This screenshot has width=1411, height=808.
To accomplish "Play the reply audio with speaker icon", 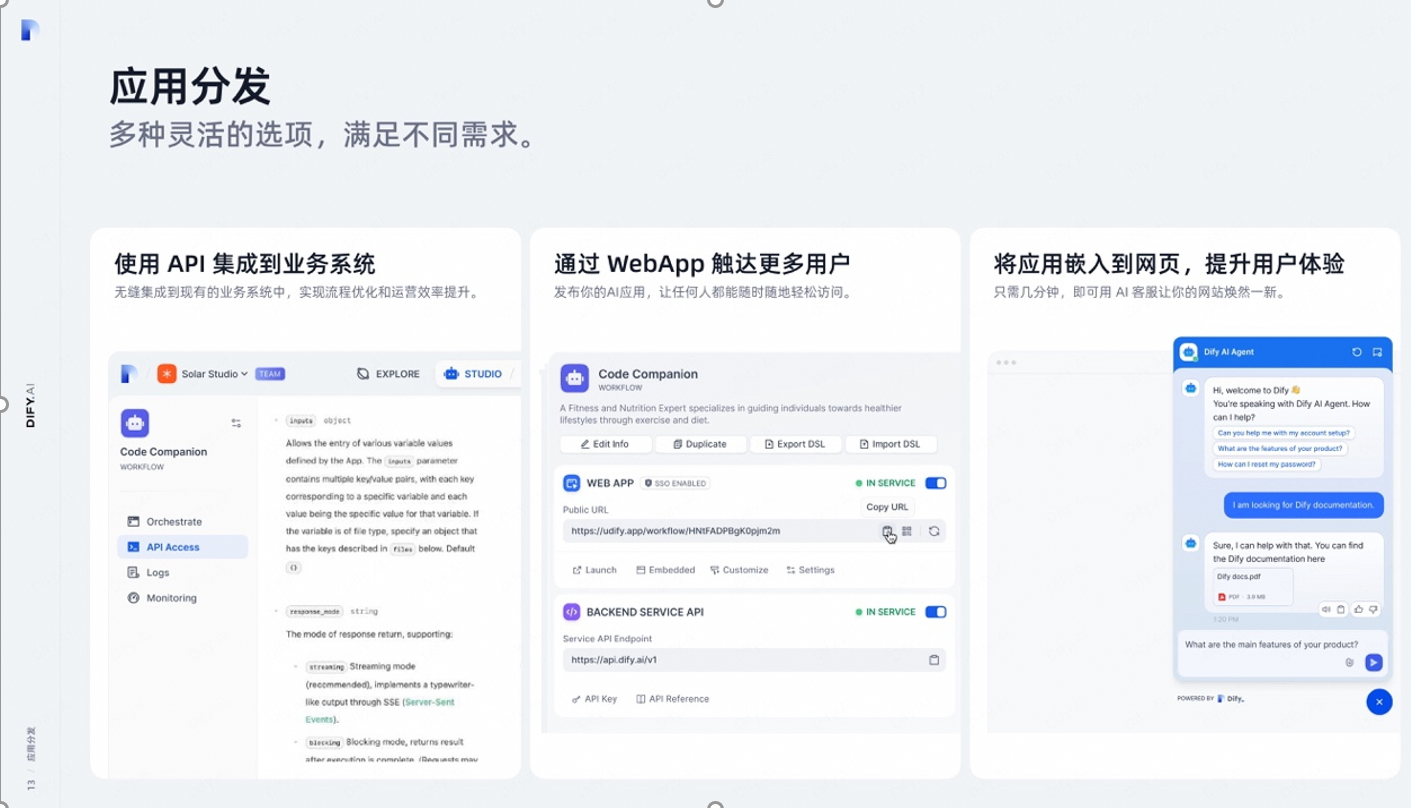I will (1326, 609).
